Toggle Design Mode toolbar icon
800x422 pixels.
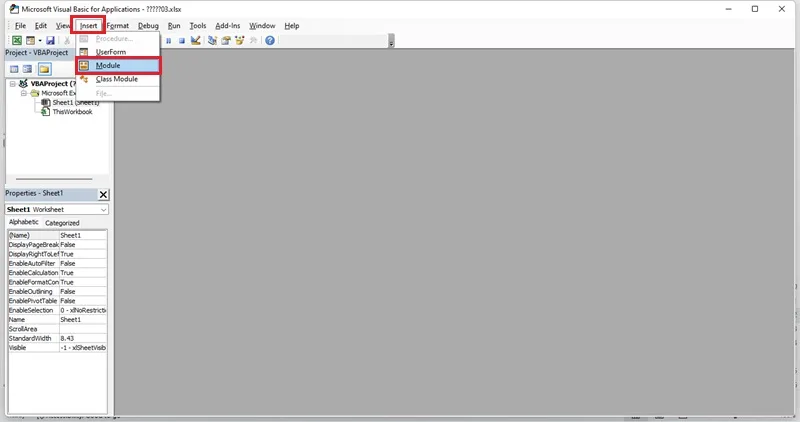coord(195,40)
